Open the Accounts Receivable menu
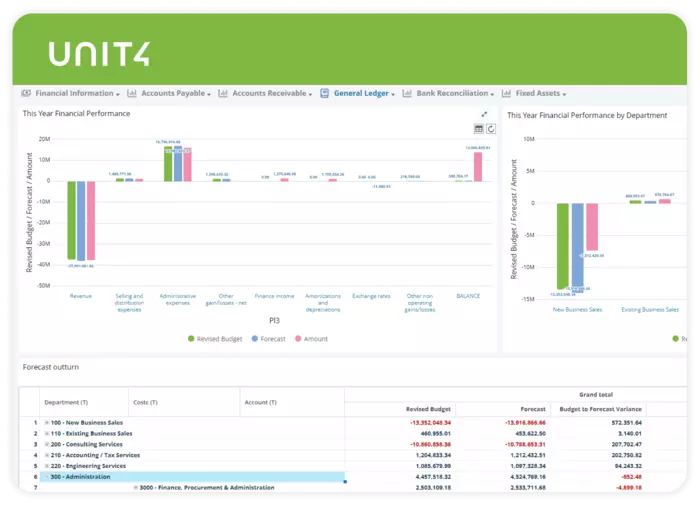 (x=268, y=93)
